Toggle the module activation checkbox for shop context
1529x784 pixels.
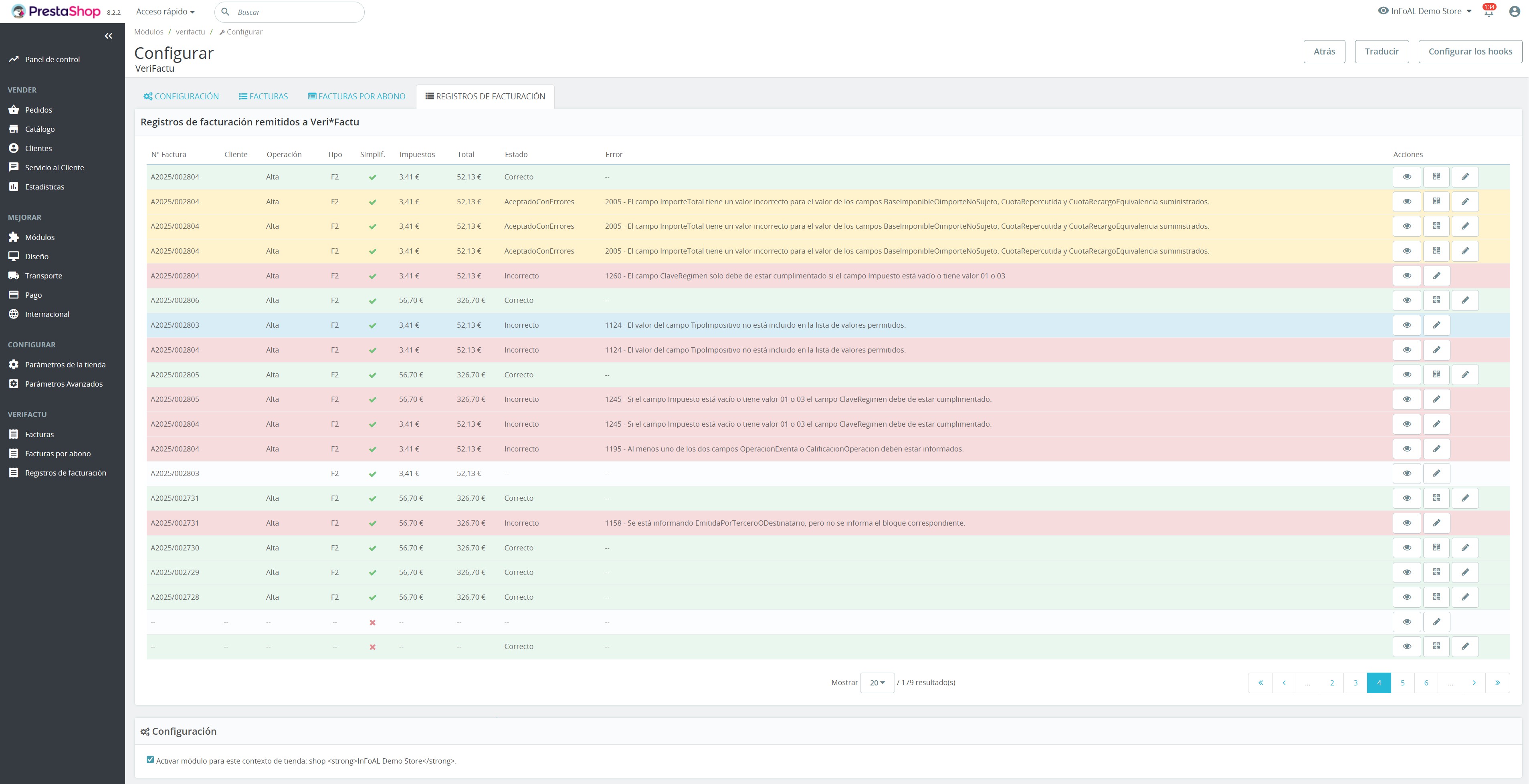click(150, 760)
